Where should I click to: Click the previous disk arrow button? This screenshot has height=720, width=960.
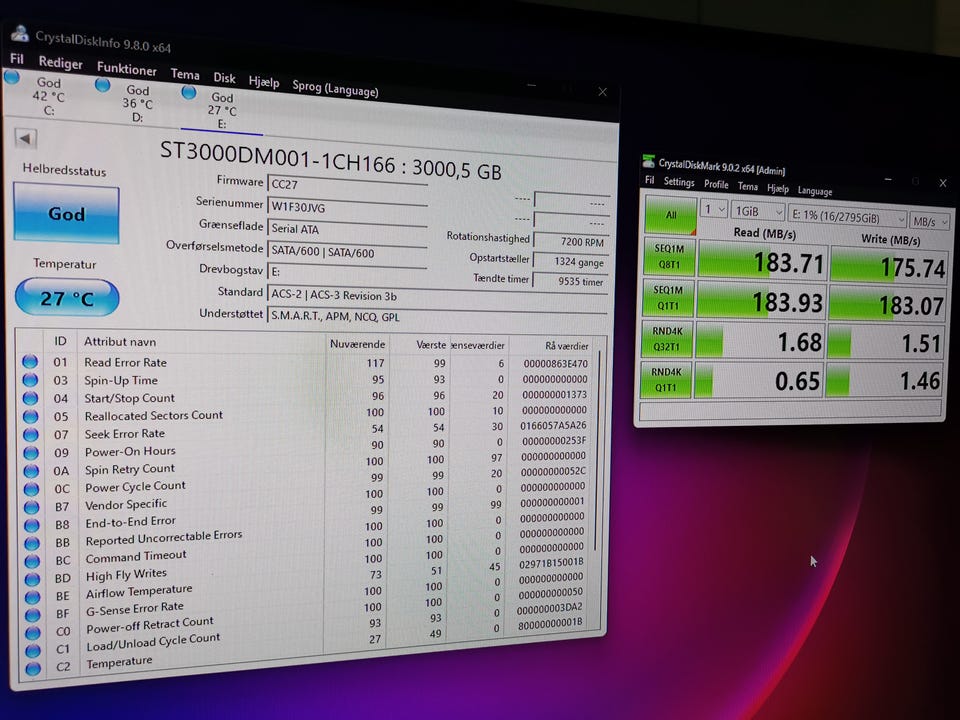pyautogui.click(x=25, y=139)
